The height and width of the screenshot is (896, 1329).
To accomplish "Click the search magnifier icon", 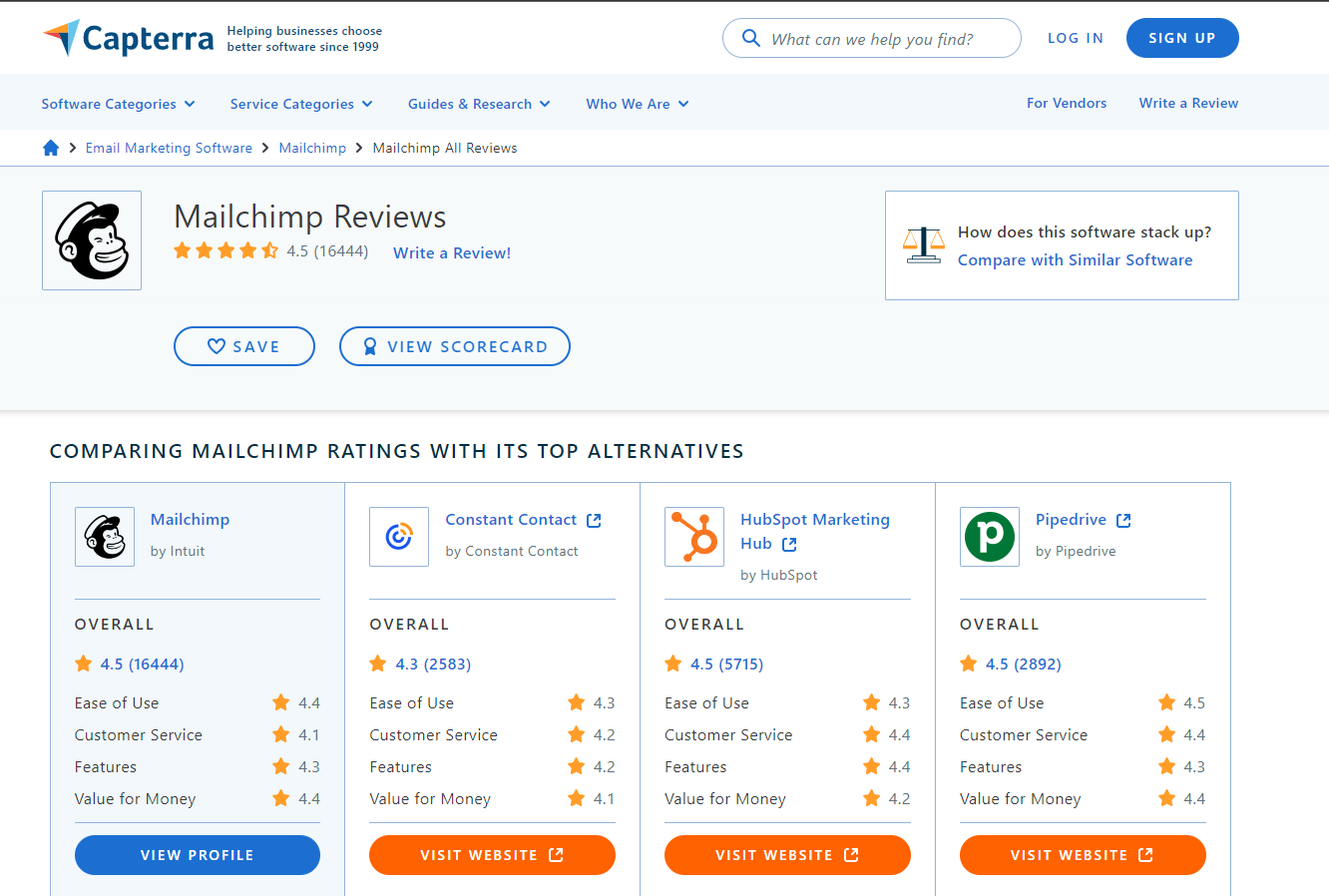I will (751, 39).
